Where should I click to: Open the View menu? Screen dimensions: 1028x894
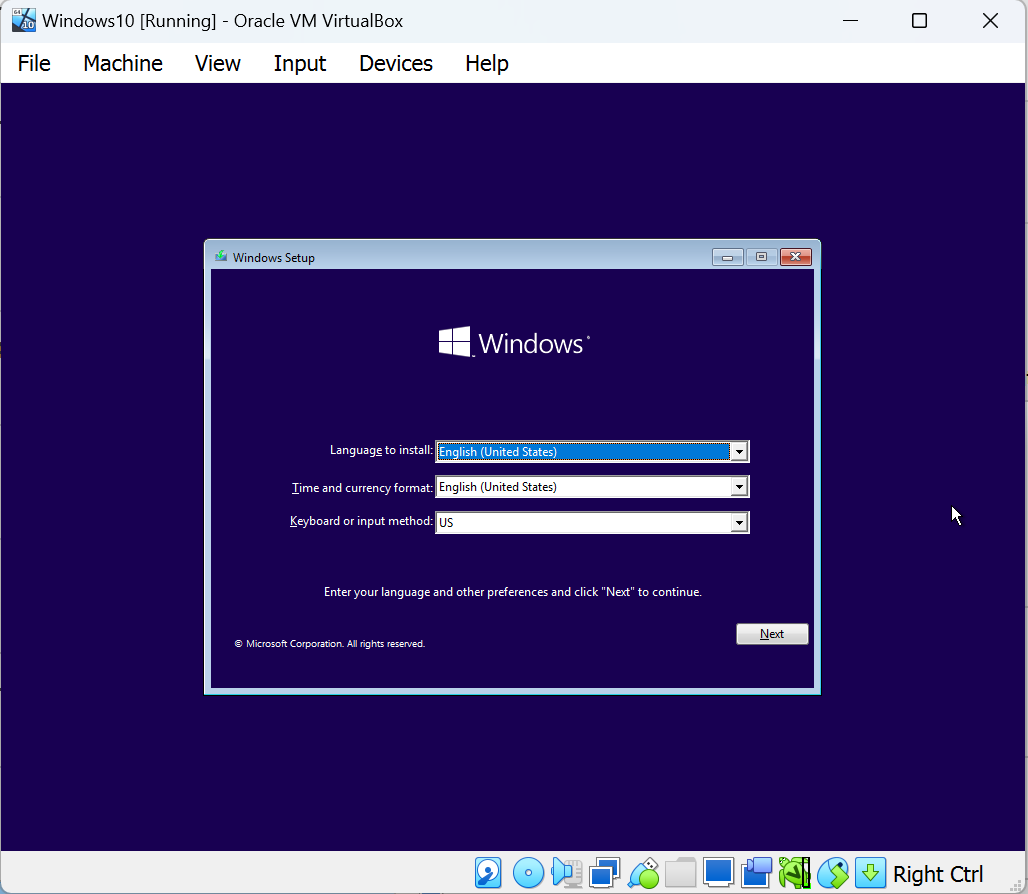(218, 64)
